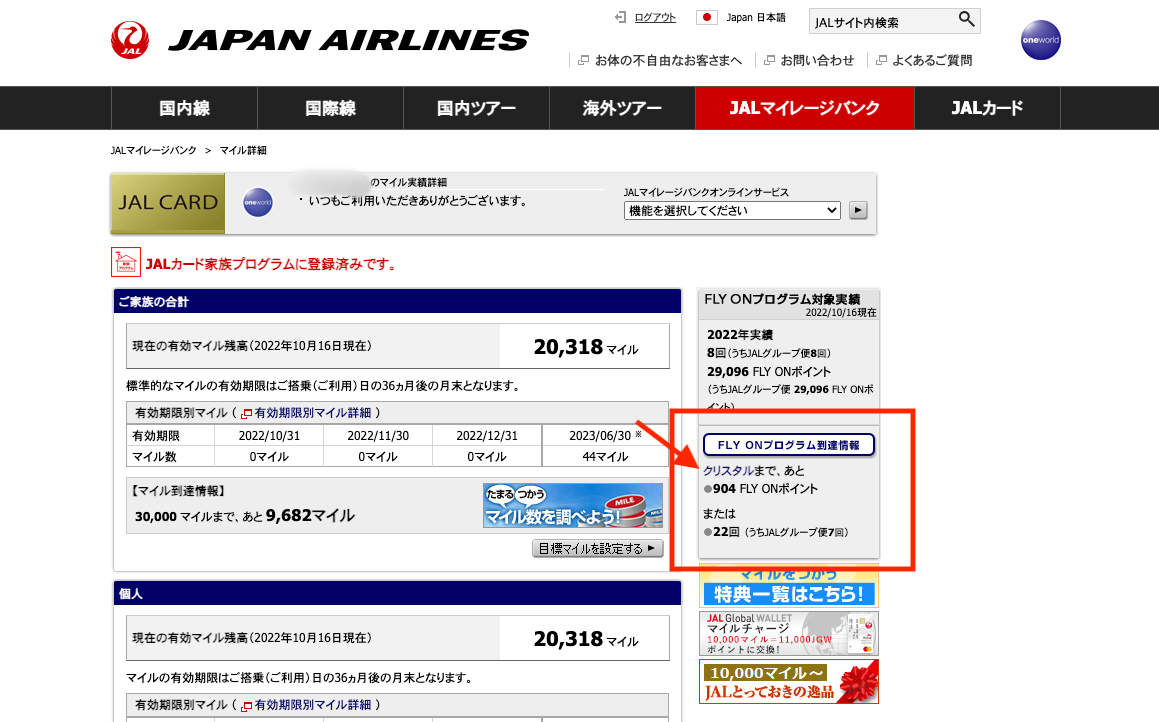The width and height of the screenshot is (1159, 722).
Task: Click the logout icon
Action: tap(621, 17)
